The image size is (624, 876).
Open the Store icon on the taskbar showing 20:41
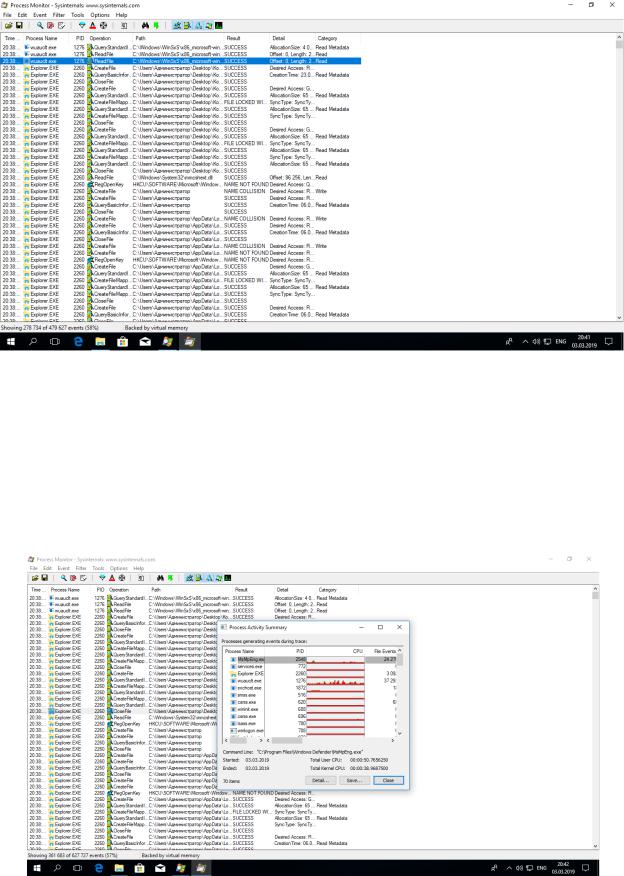[122, 341]
